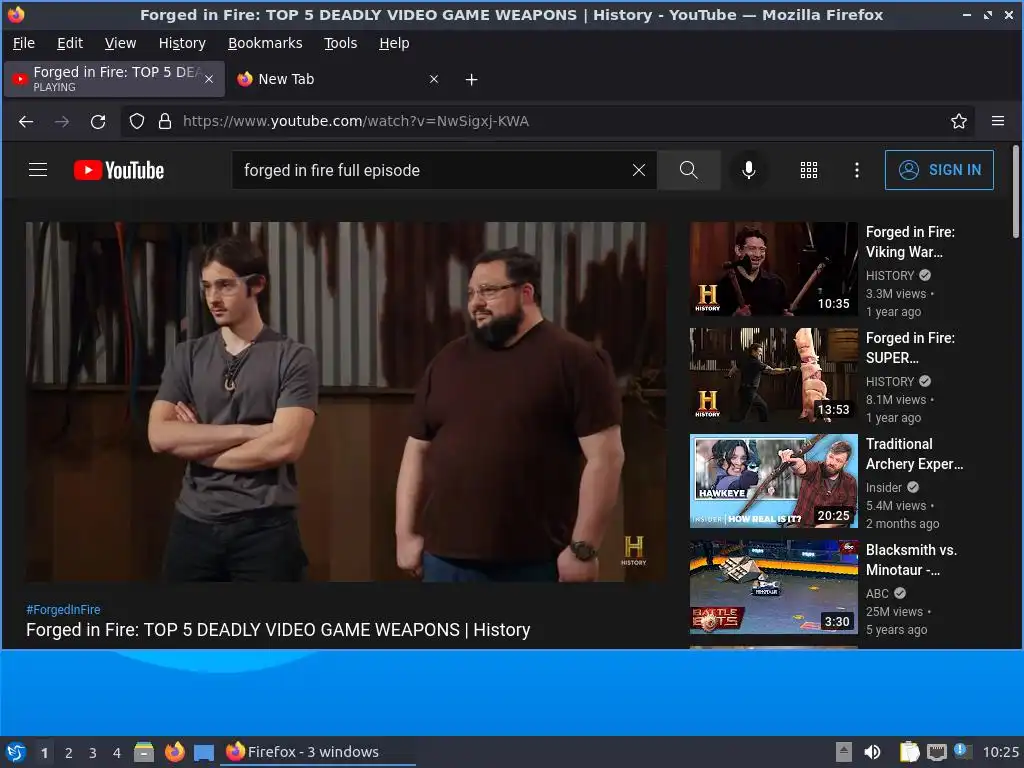This screenshot has height=768, width=1024.
Task: Open the desktop start menu icon
Action: coord(16,752)
